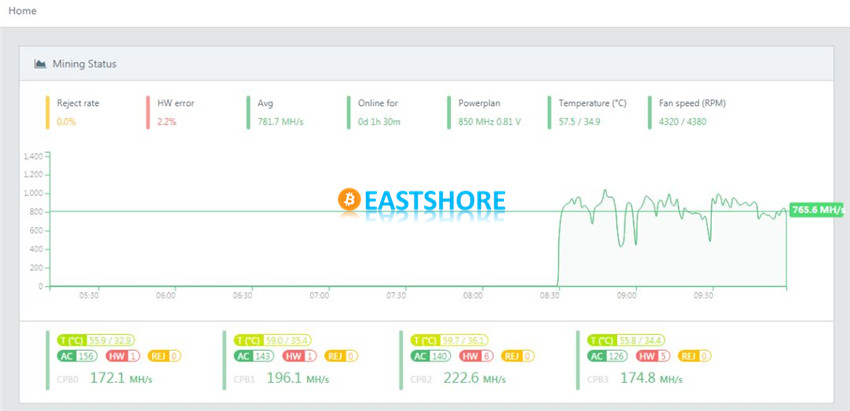Click the Mining Status chart icon

click(x=40, y=64)
